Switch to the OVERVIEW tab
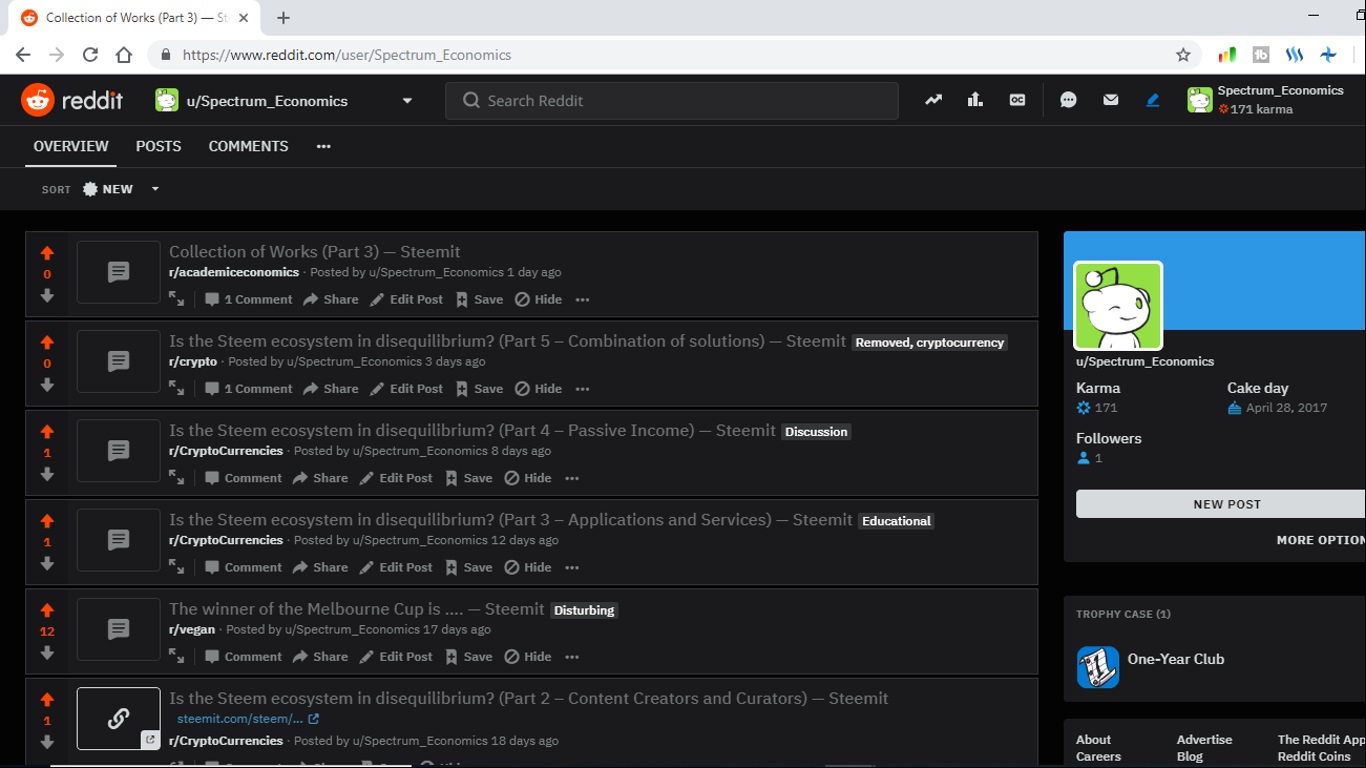Image resolution: width=1366 pixels, height=768 pixels. pyautogui.click(x=71, y=146)
